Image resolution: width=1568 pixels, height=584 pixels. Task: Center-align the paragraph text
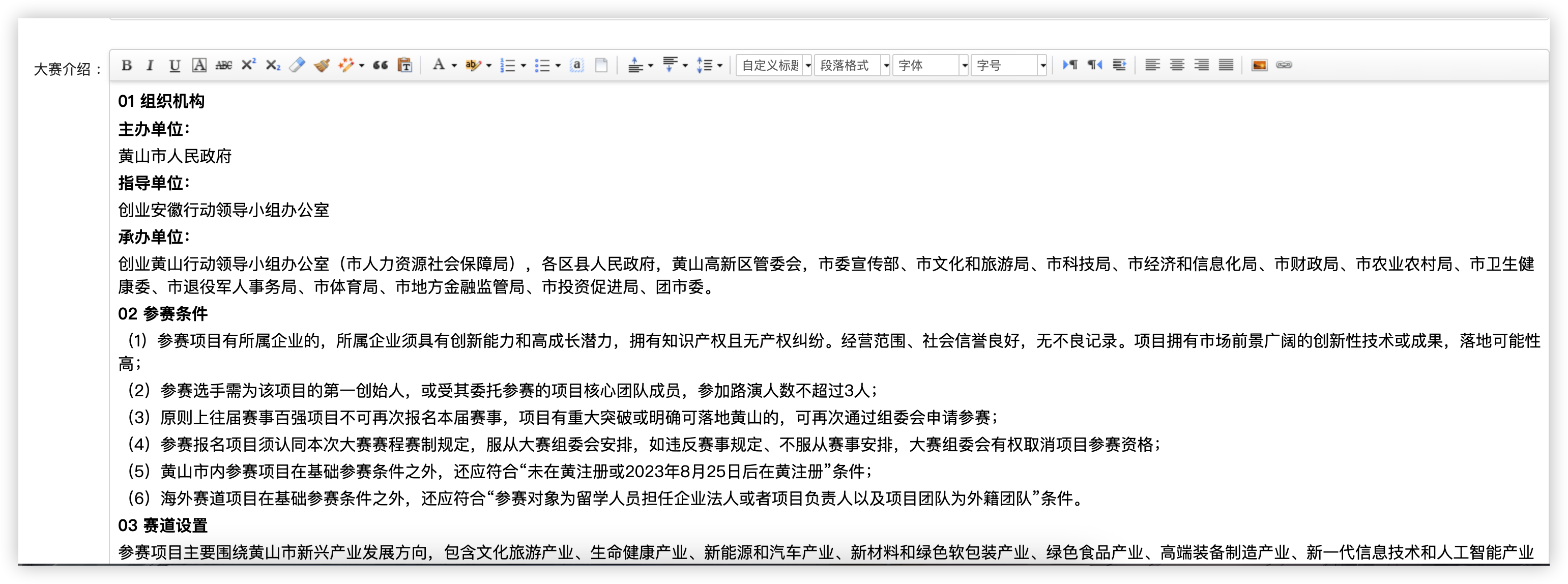tap(1177, 65)
